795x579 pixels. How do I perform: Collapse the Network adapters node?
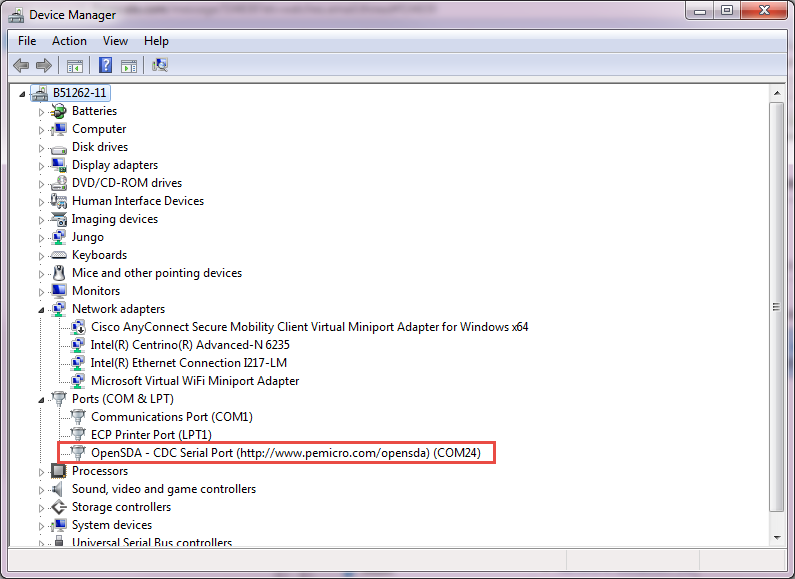pyautogui.click(x=41, y=310)
